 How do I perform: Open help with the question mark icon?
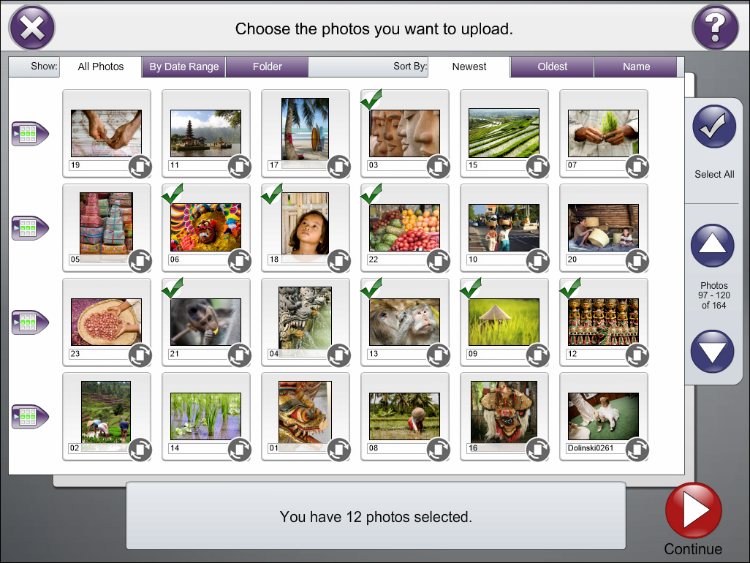(715, 28)
